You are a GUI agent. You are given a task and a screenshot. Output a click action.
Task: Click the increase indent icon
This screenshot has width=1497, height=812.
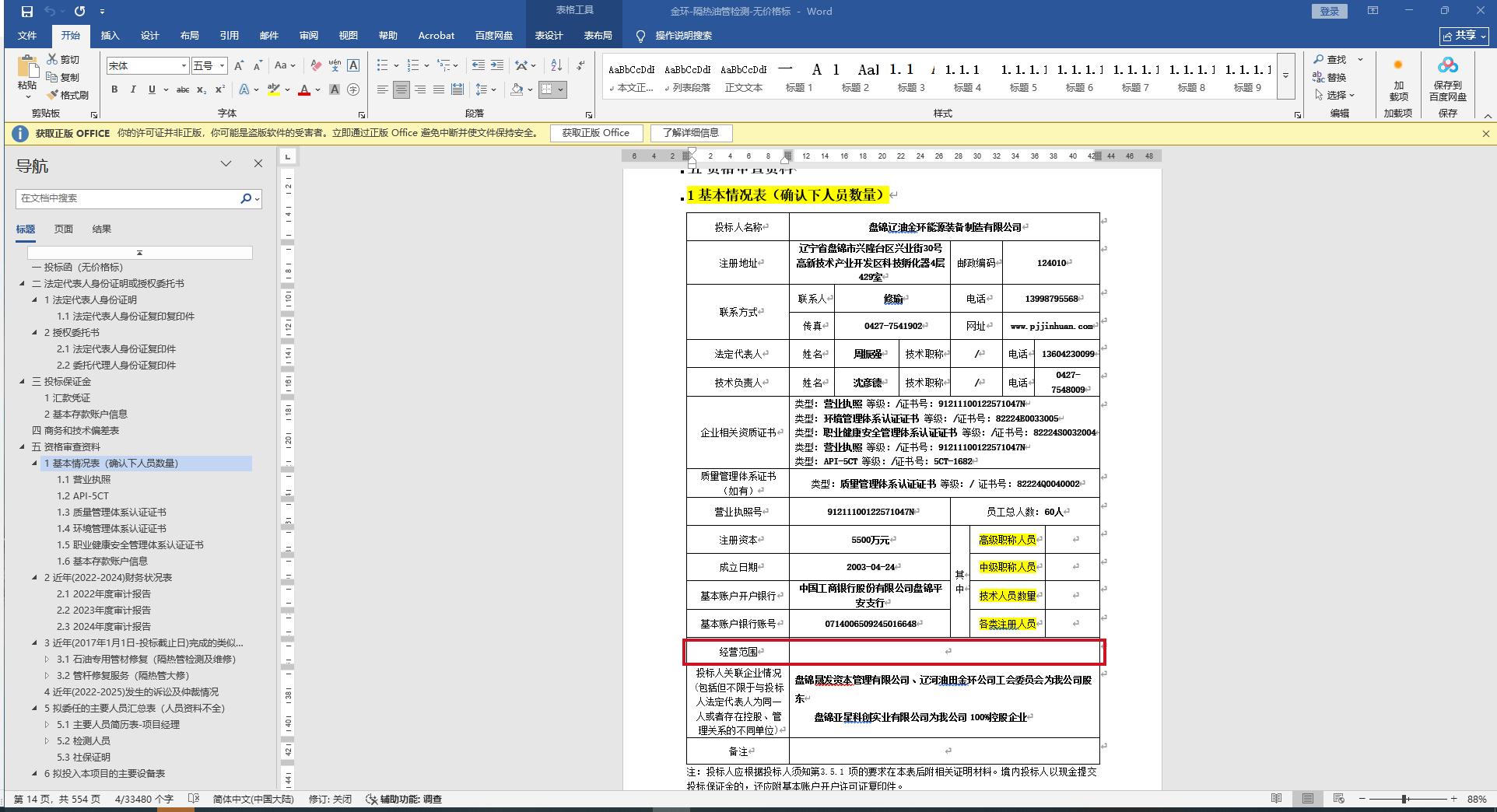click(x=497, y=65)
